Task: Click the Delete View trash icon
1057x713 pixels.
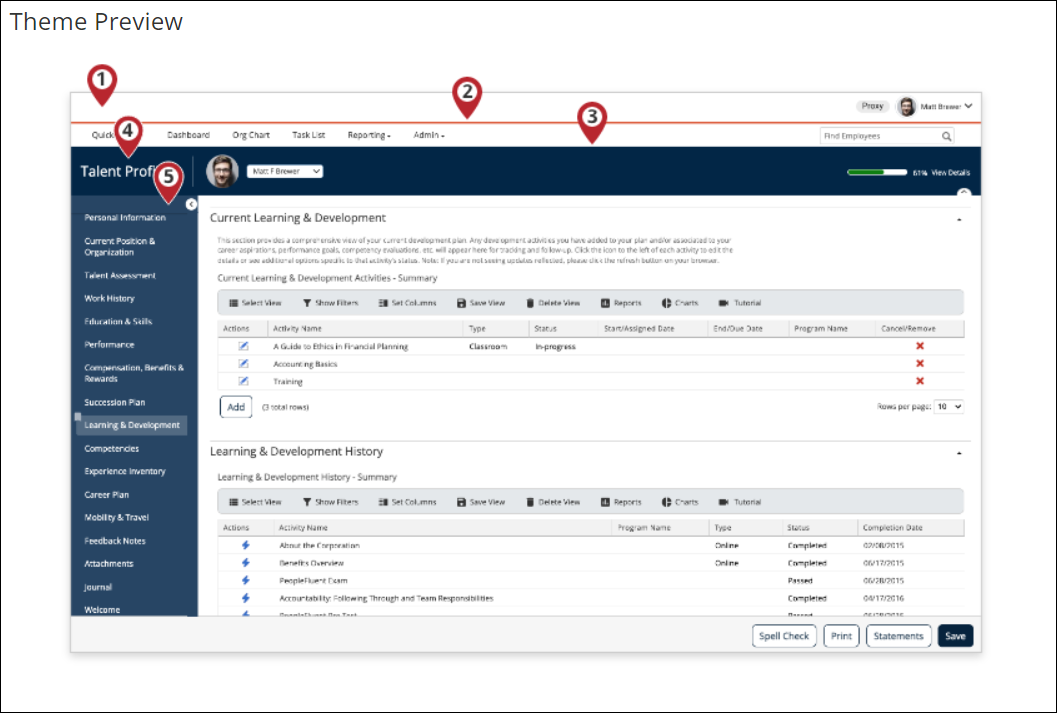Action: tap(530, 302)
